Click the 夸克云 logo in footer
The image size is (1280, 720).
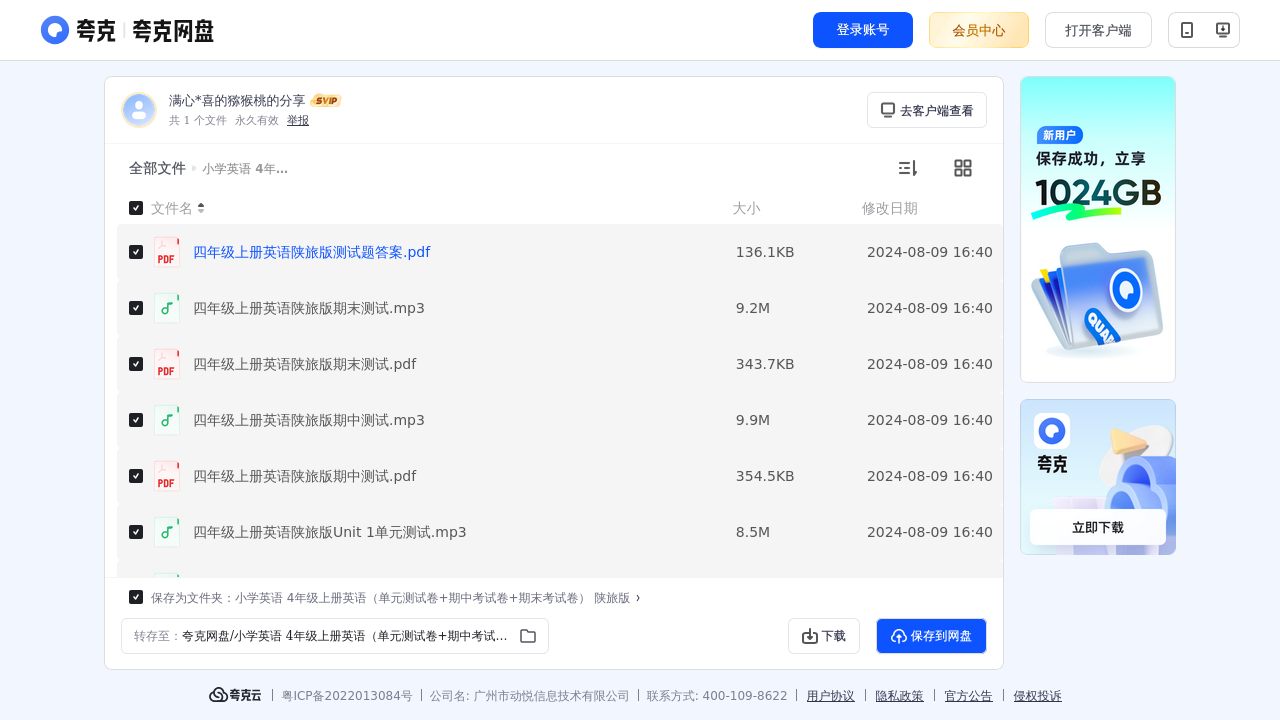click(235, 695)
